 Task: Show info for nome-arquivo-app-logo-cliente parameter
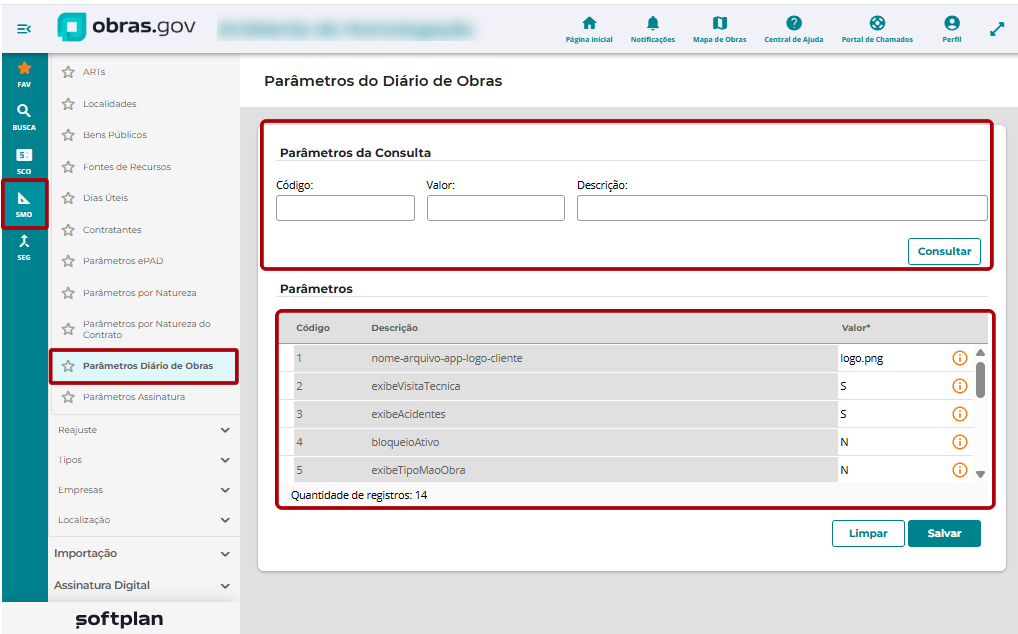(960, 358)
